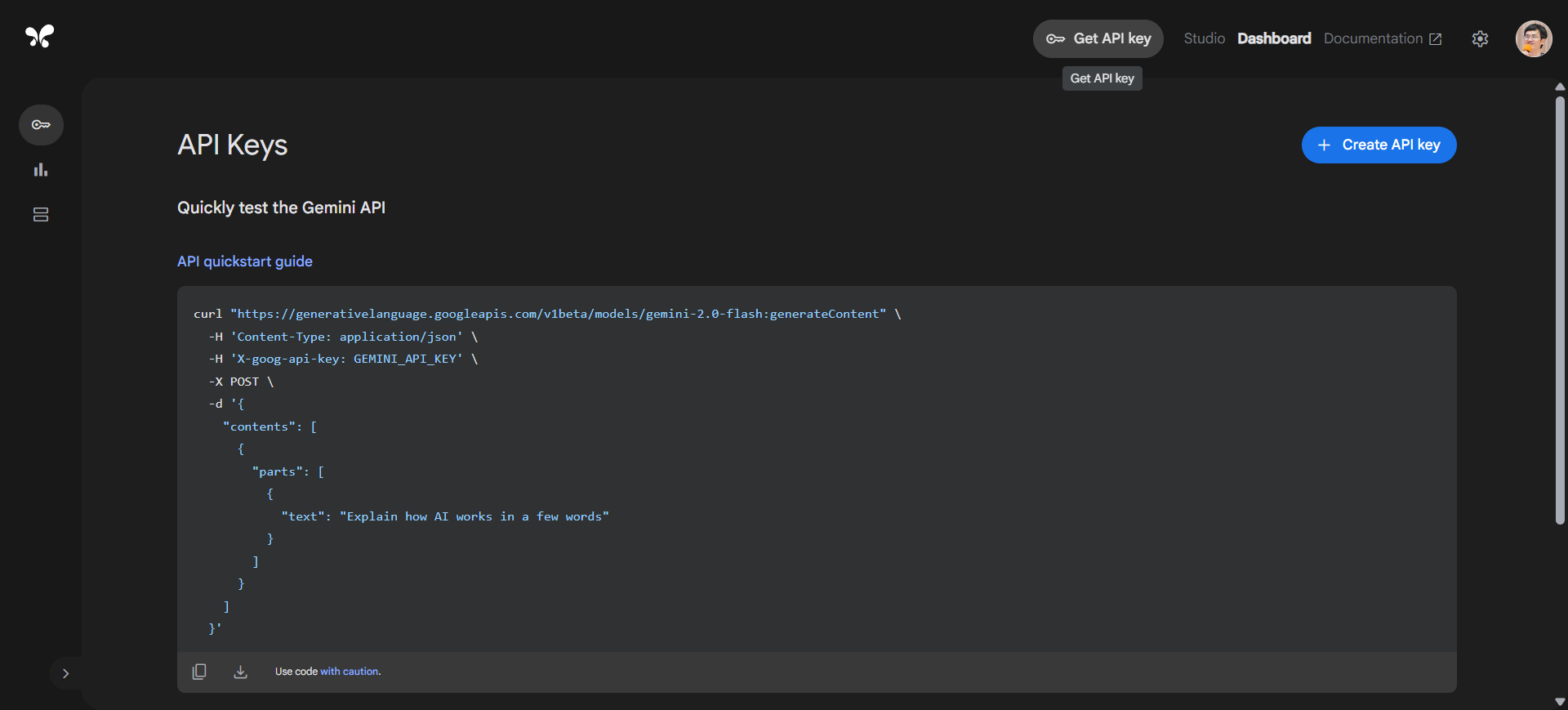1568x710 pixels.
Task: Open settings via the gear icon
Action: (x=1480, y=38)
